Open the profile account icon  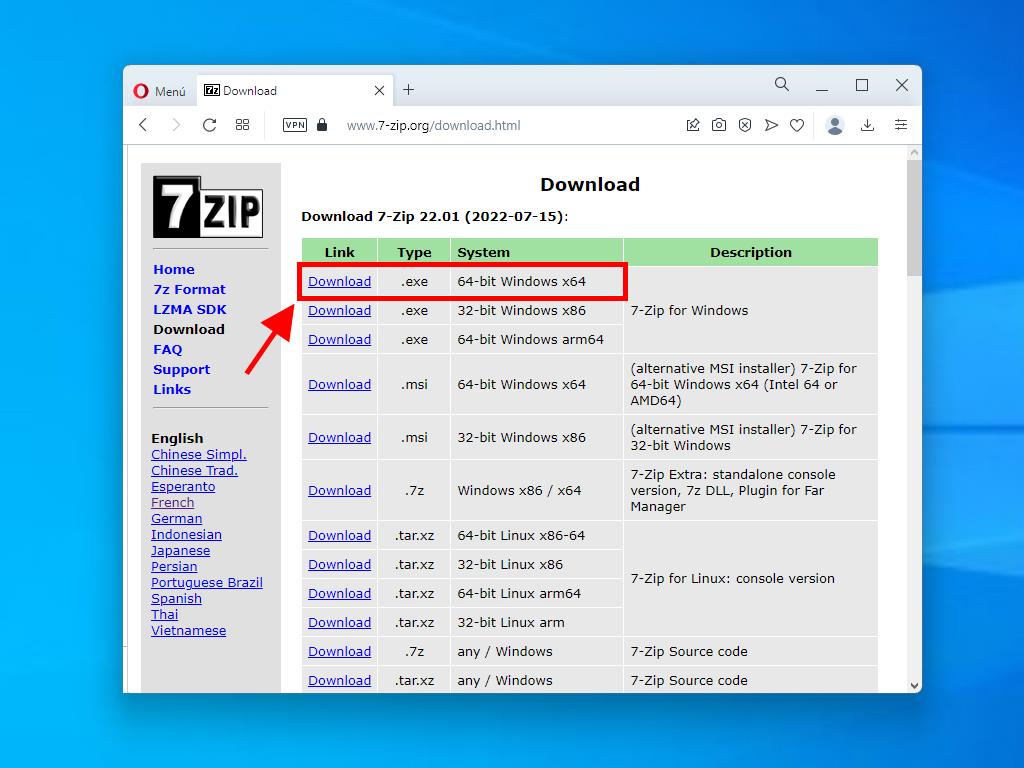click(835, 125)
